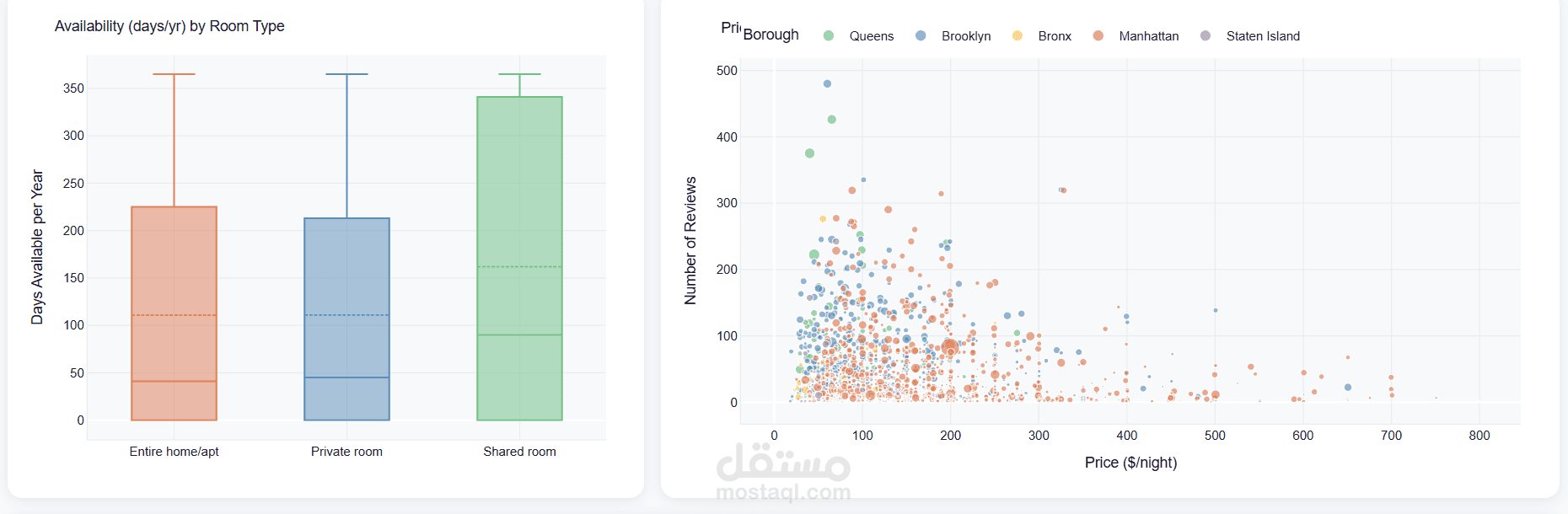Image resolution: width=1568 pixels, height=514 pixels.
Task: Click the 'Entire home/apt' axis label
Action: (x=174, y=452)
